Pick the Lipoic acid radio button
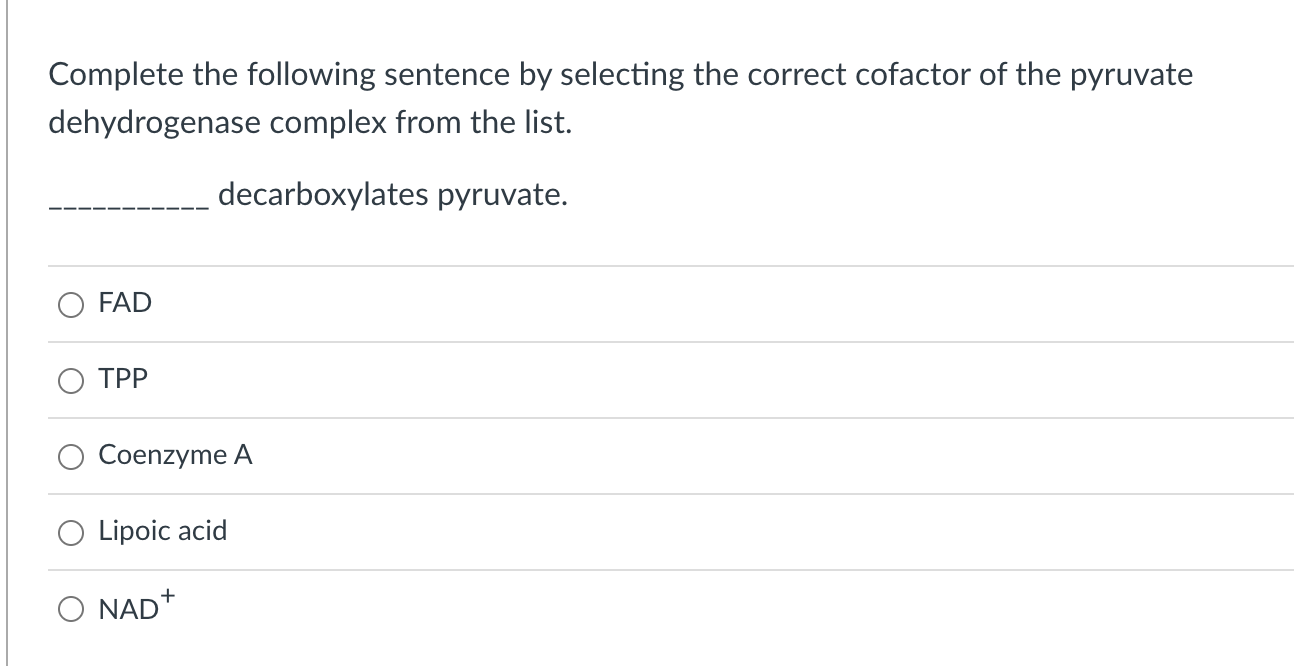Screen dimensions: 1294x666 71,532
